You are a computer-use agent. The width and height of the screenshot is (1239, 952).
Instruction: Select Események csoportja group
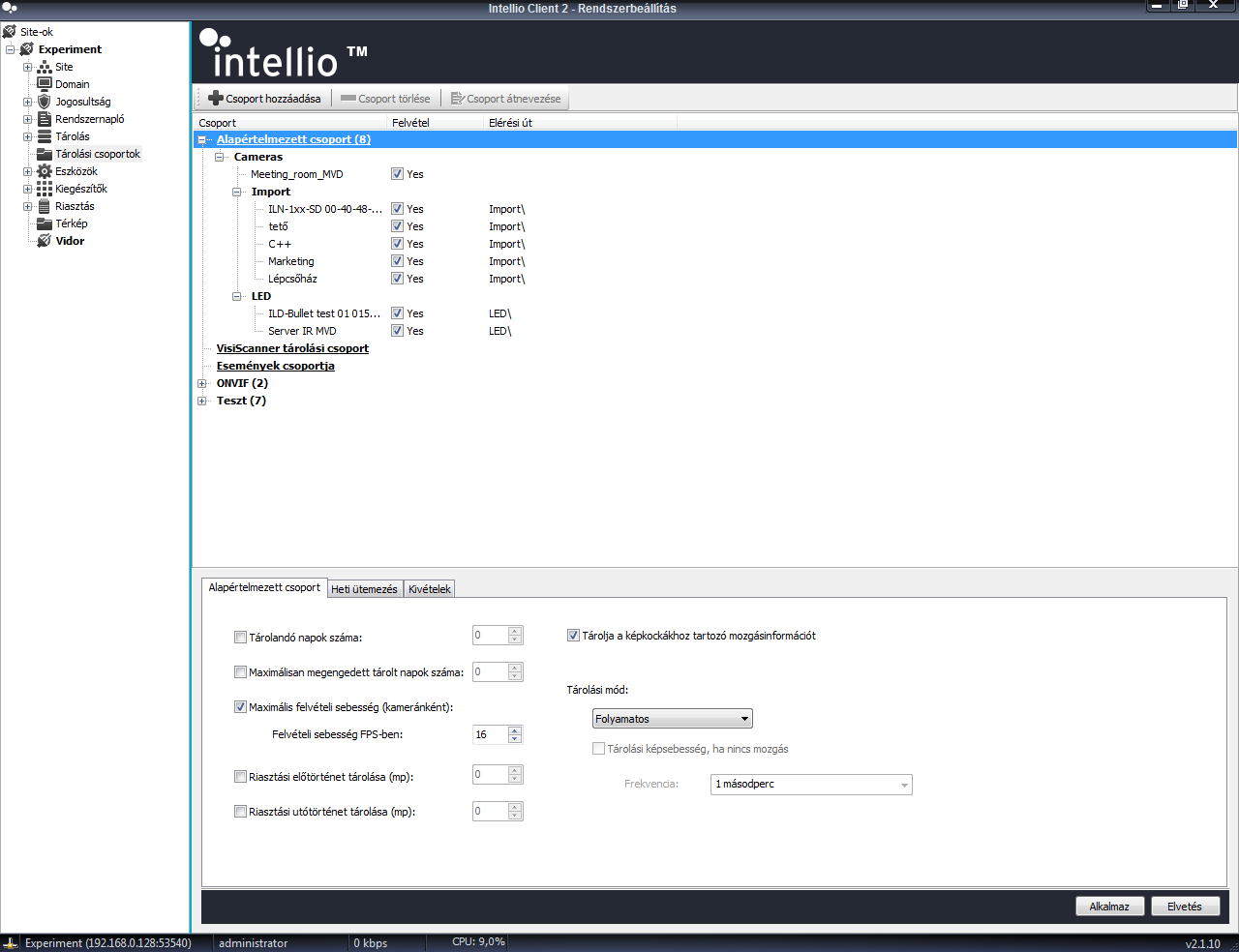pyautogui.click(x=276, y=366)
